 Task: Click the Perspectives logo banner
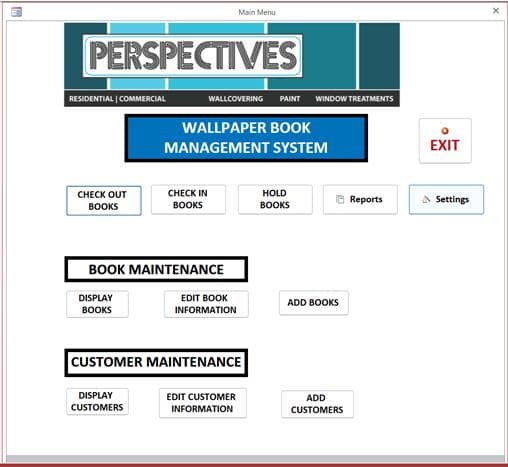[232, 64]
